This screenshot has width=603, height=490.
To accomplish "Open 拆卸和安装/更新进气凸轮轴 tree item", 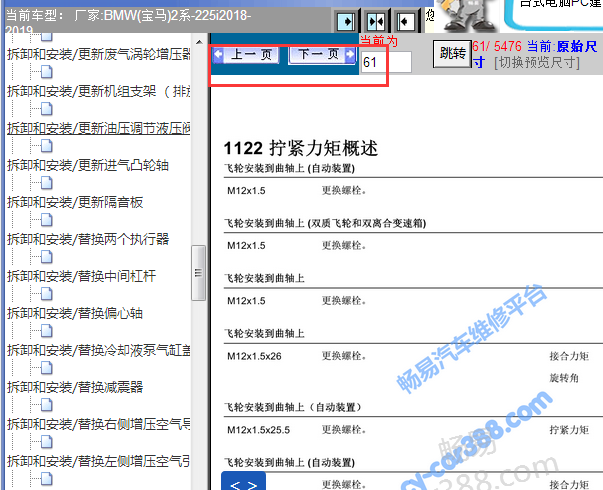I will tap(88, 165).
